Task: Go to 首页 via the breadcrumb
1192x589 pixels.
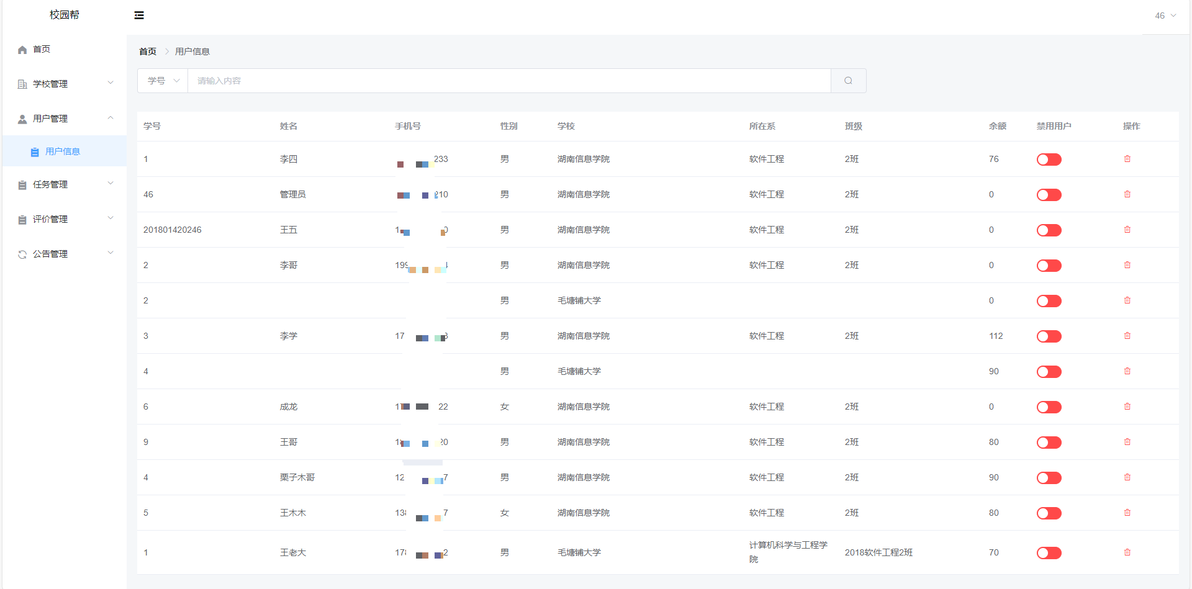Action: [x=147, y=51]
